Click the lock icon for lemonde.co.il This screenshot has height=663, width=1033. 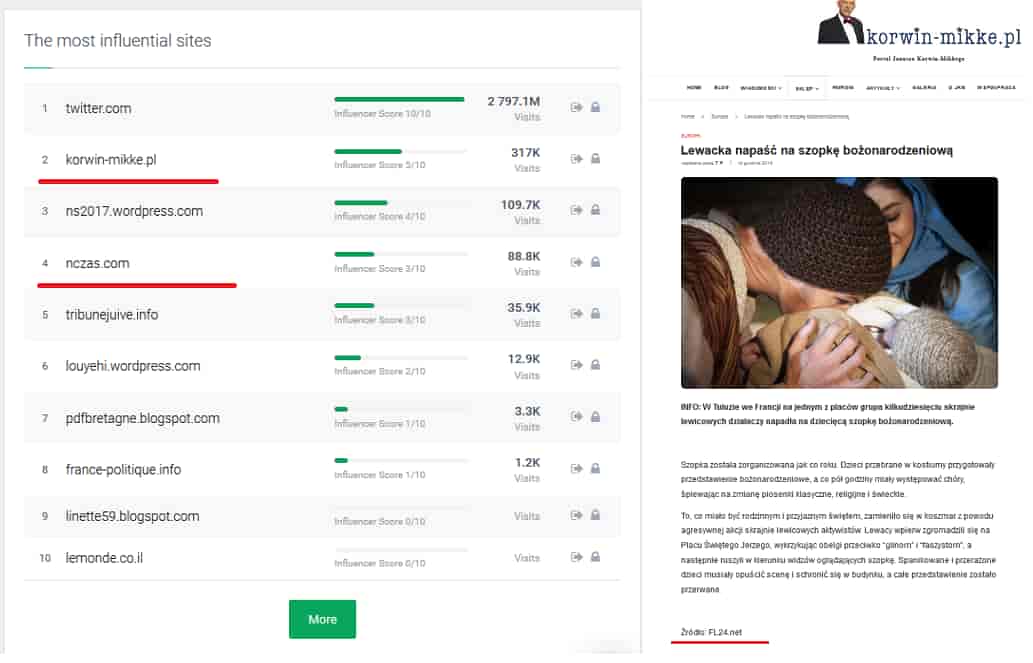pos(595,557)
